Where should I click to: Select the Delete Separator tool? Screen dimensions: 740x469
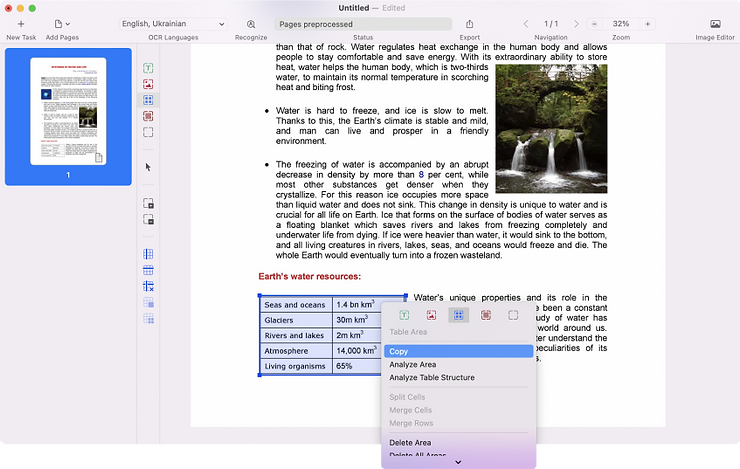148,286
